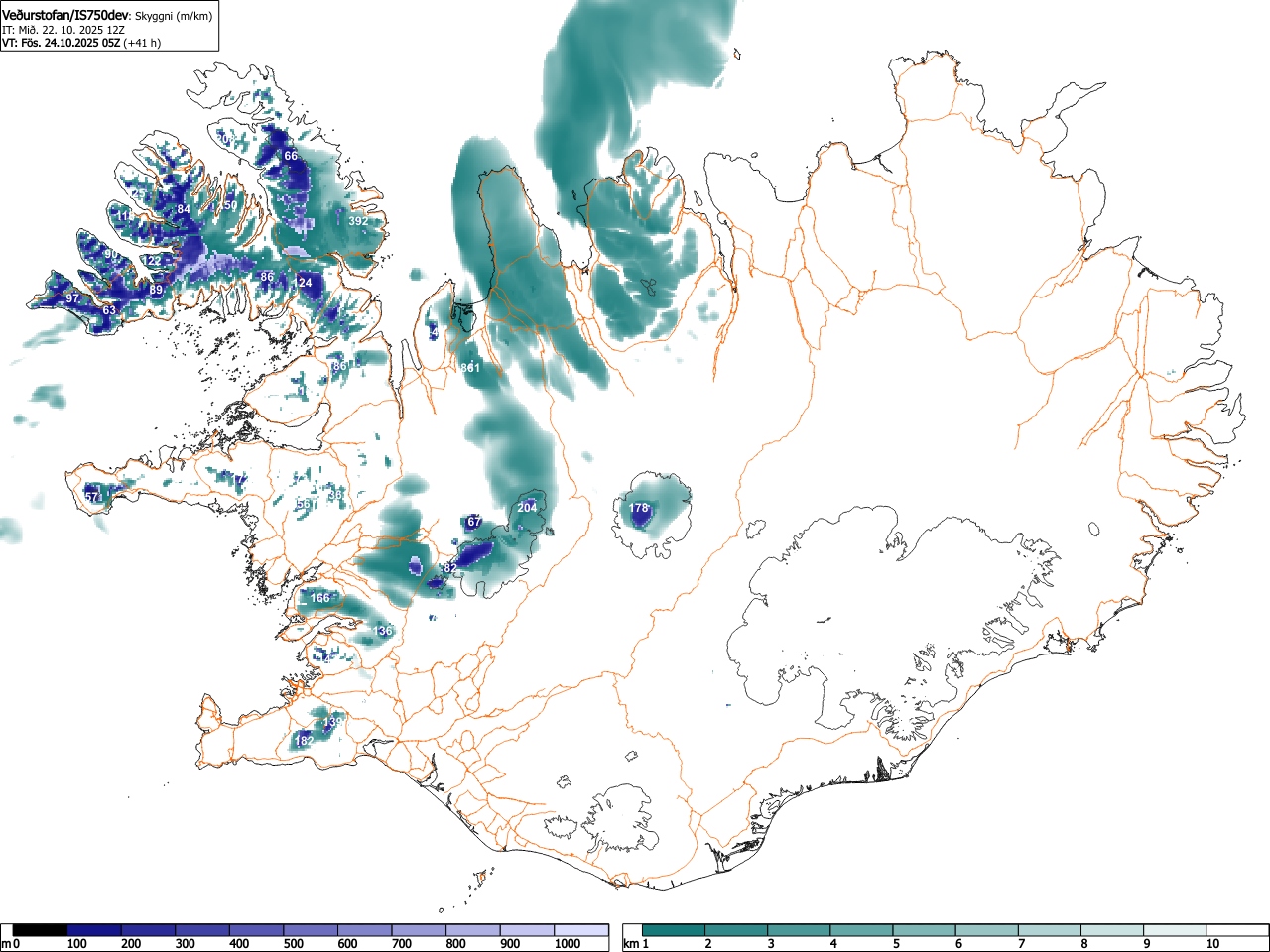Click the 500–600 m legend color segment
Viewport: 1270px width, 952px height.
310,930
